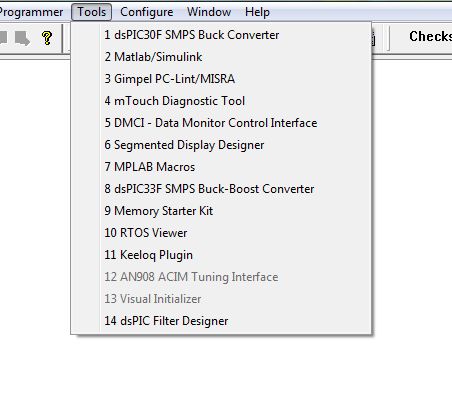Choose MPLAB Macros entry

tap(221, 167)
